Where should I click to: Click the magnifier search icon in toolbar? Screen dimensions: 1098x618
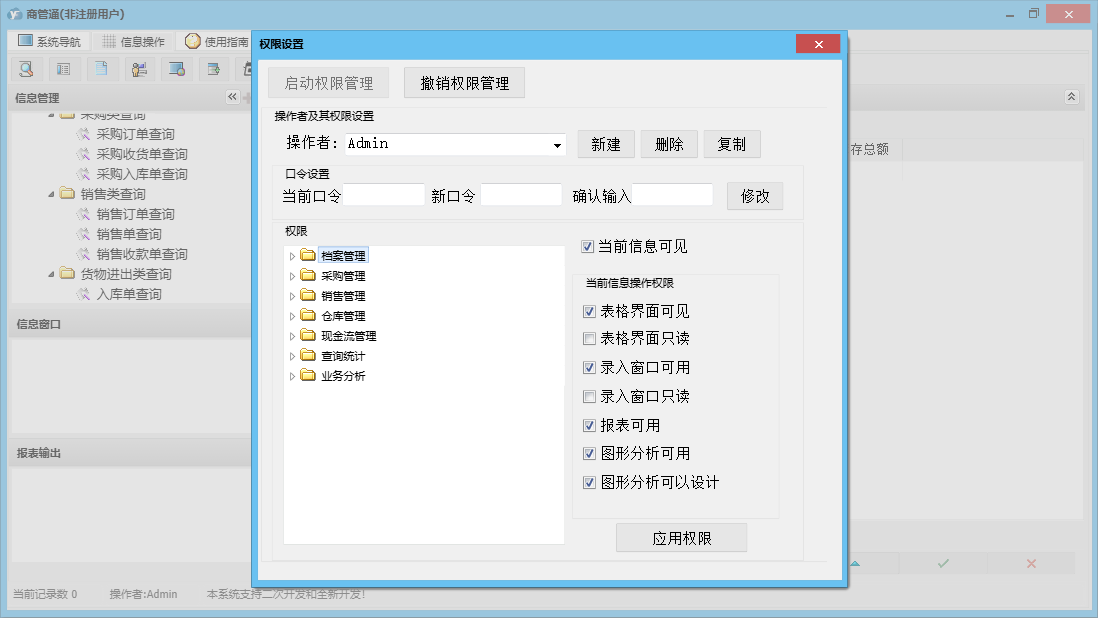tap(27, 69)
